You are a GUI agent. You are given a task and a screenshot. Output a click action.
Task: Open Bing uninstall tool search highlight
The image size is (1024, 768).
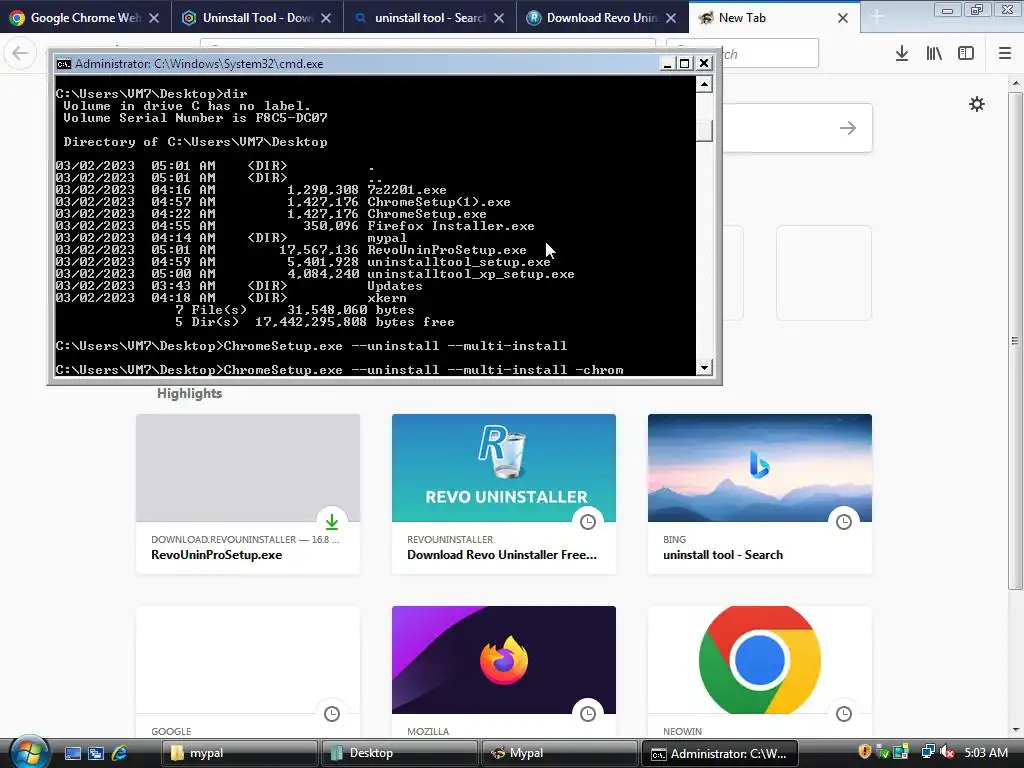[760, 494]
